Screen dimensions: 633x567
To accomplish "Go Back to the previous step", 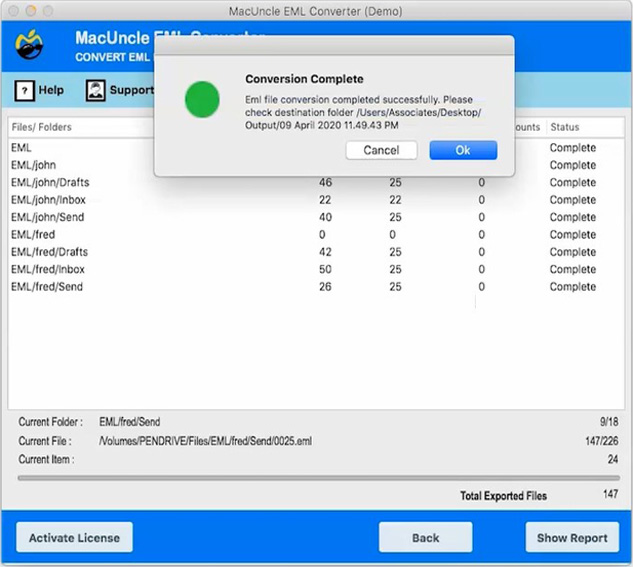I will point(425,537).
